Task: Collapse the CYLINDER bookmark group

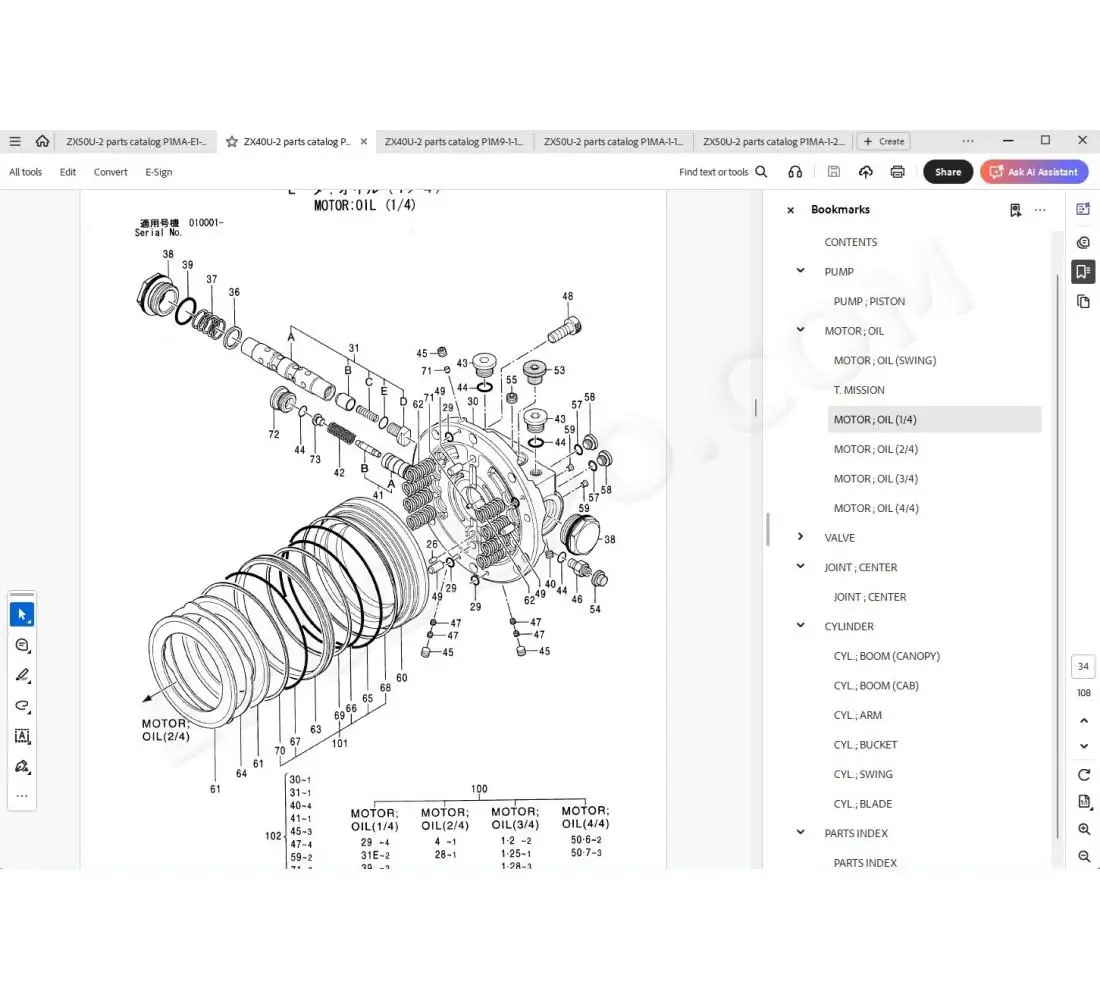Action: pyautogui.click(x=799, y=626)
